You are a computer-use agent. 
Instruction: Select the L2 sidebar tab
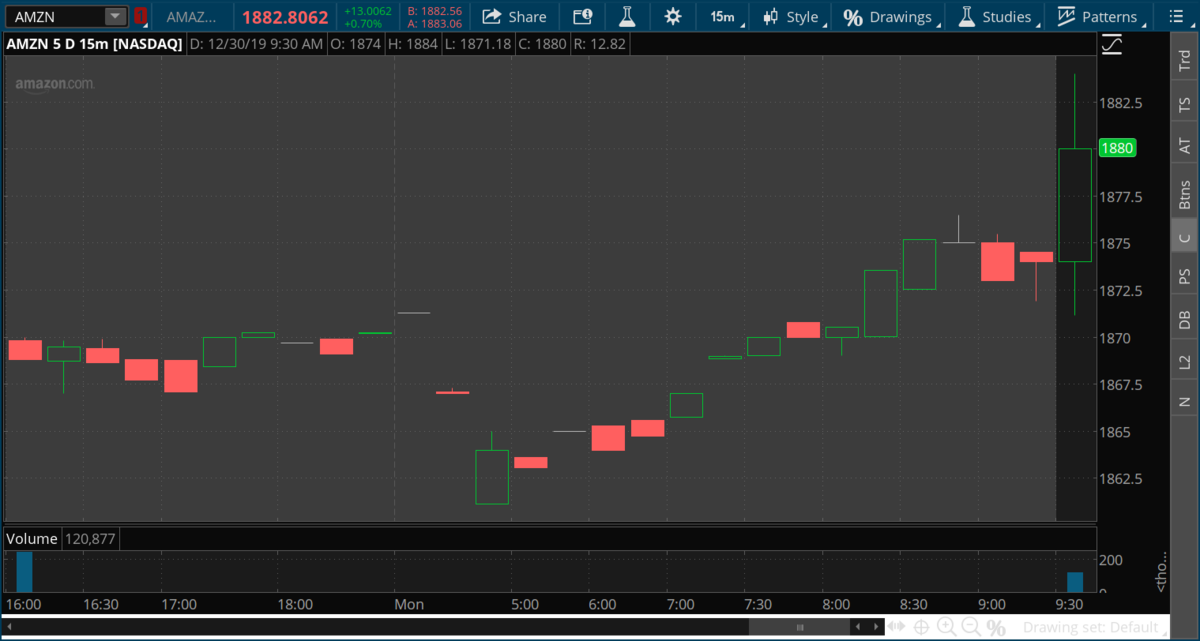point(1185,362)
